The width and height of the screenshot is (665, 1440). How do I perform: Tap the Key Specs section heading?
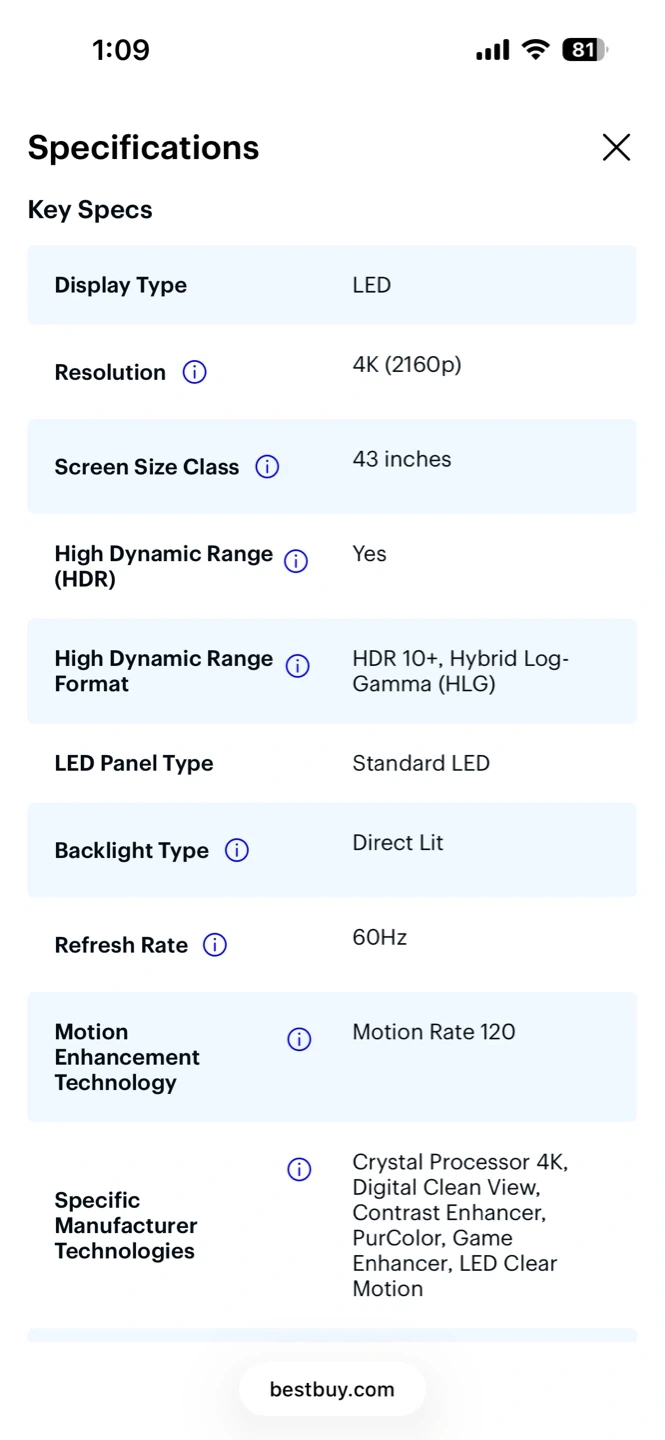[x=90, y=210]
